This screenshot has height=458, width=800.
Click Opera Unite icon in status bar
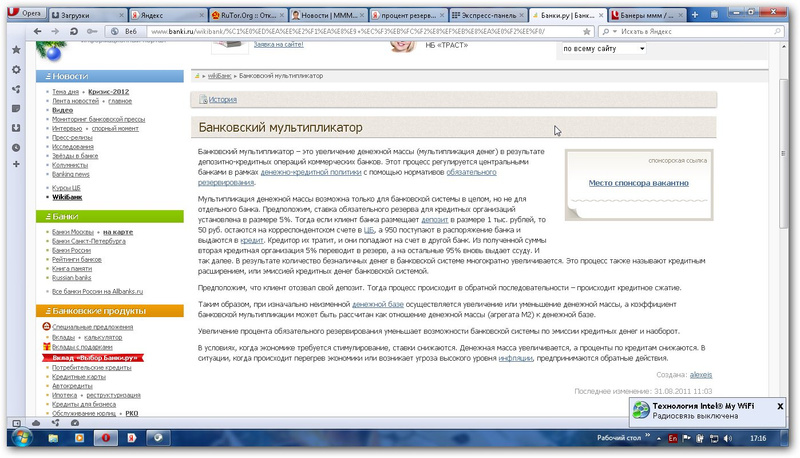(56, 423)
